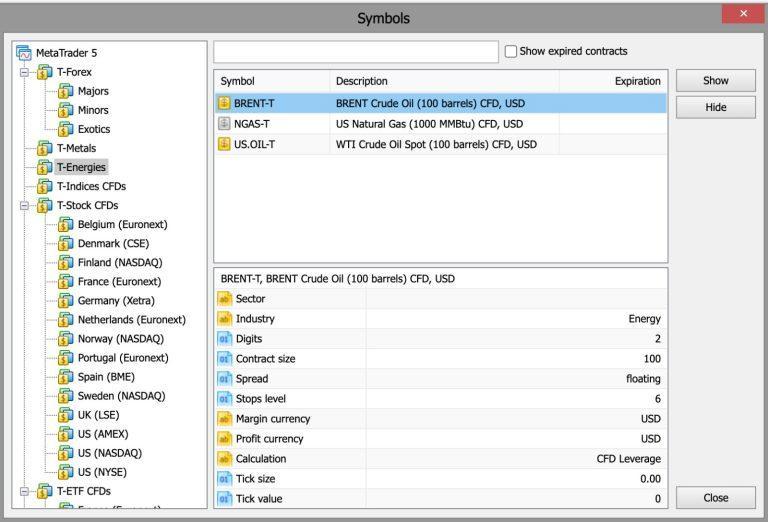The width and height of the screenshot is (768, 522).
Task: Click the BRENT-T symbol icon
Action: tap(224, 103)
